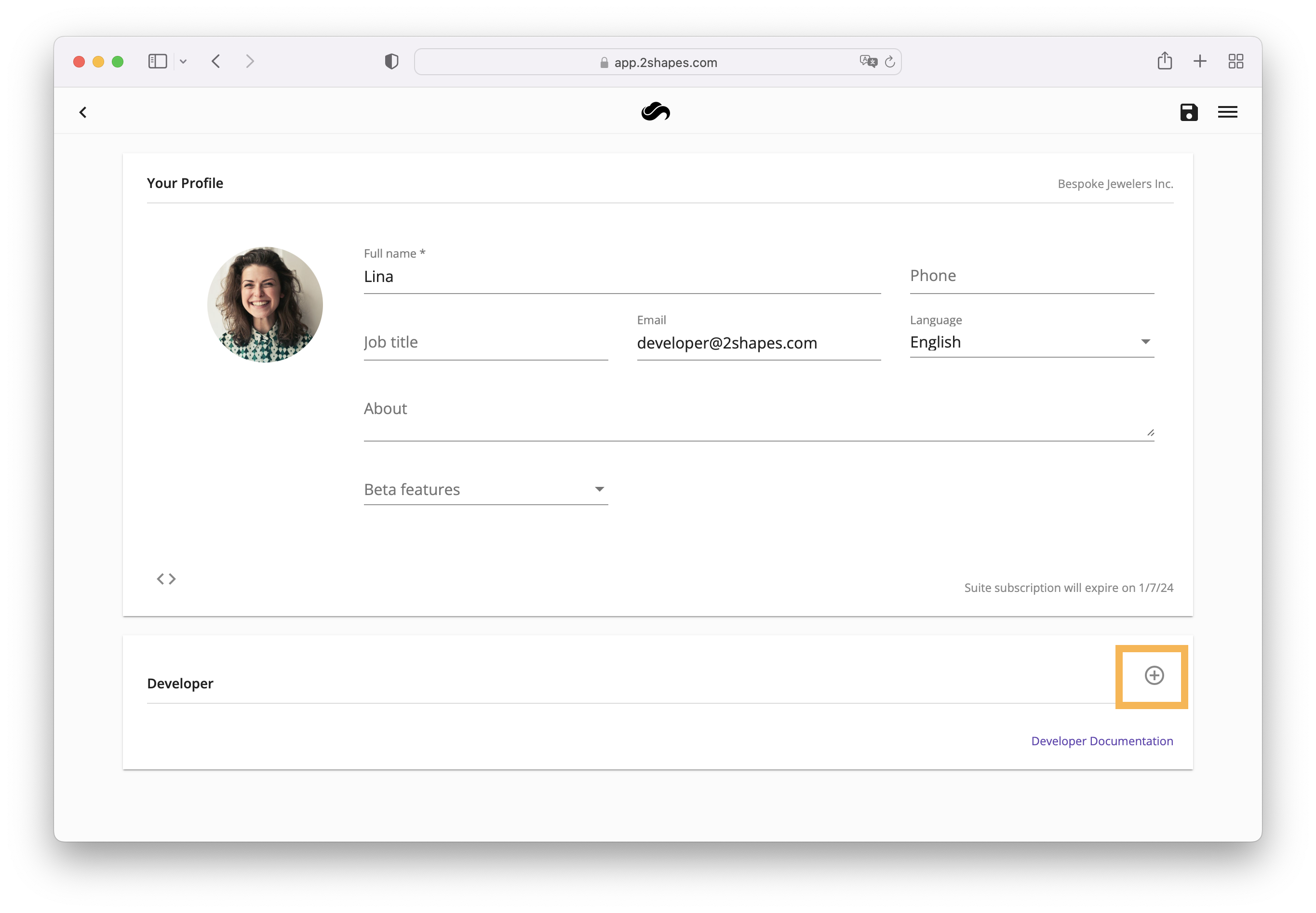Reload the page with the refresh icon
The image size is (1316, 913).
(889, 61)
